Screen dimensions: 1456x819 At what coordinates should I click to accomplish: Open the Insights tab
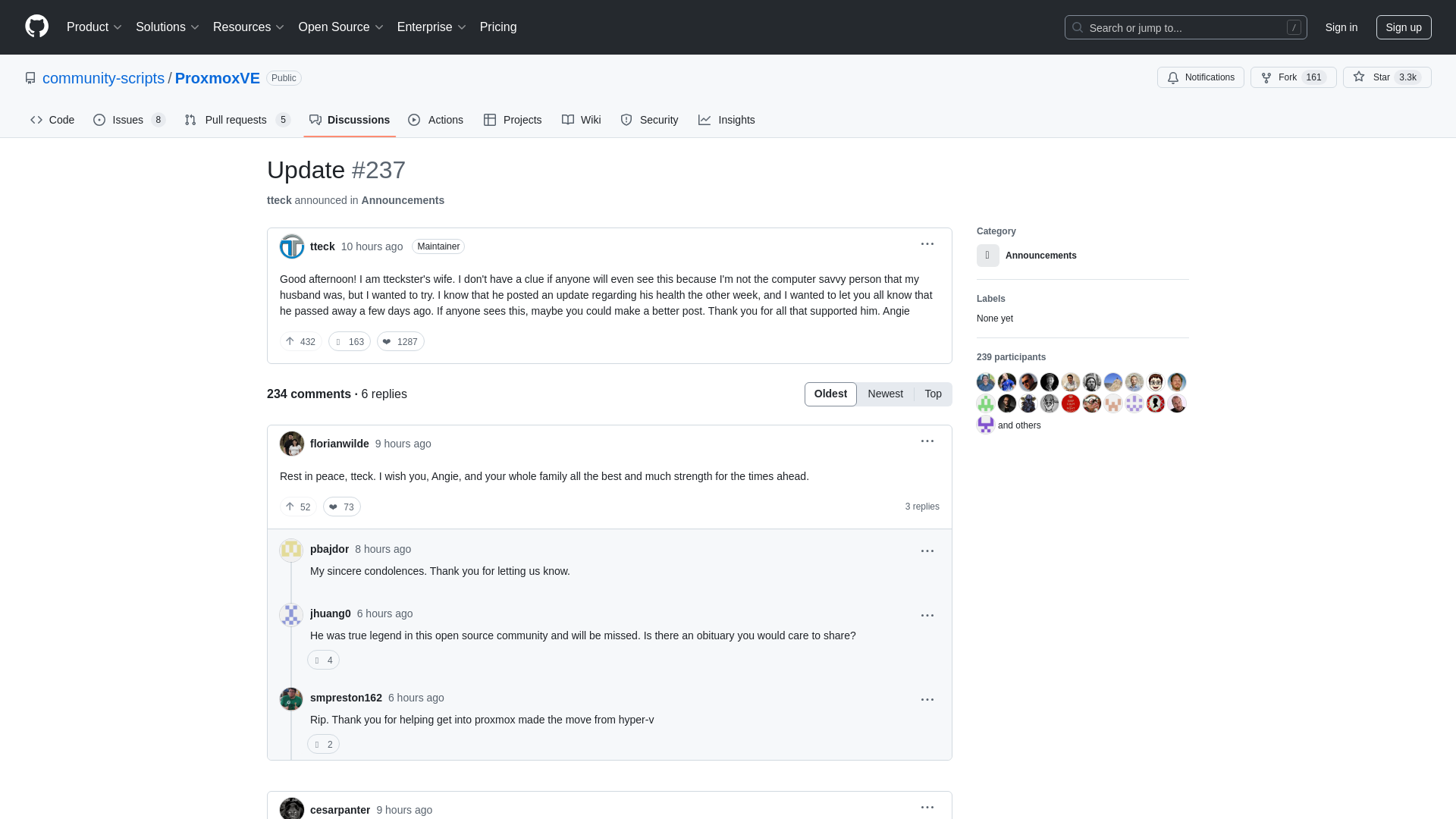click(x=726, y=120)
